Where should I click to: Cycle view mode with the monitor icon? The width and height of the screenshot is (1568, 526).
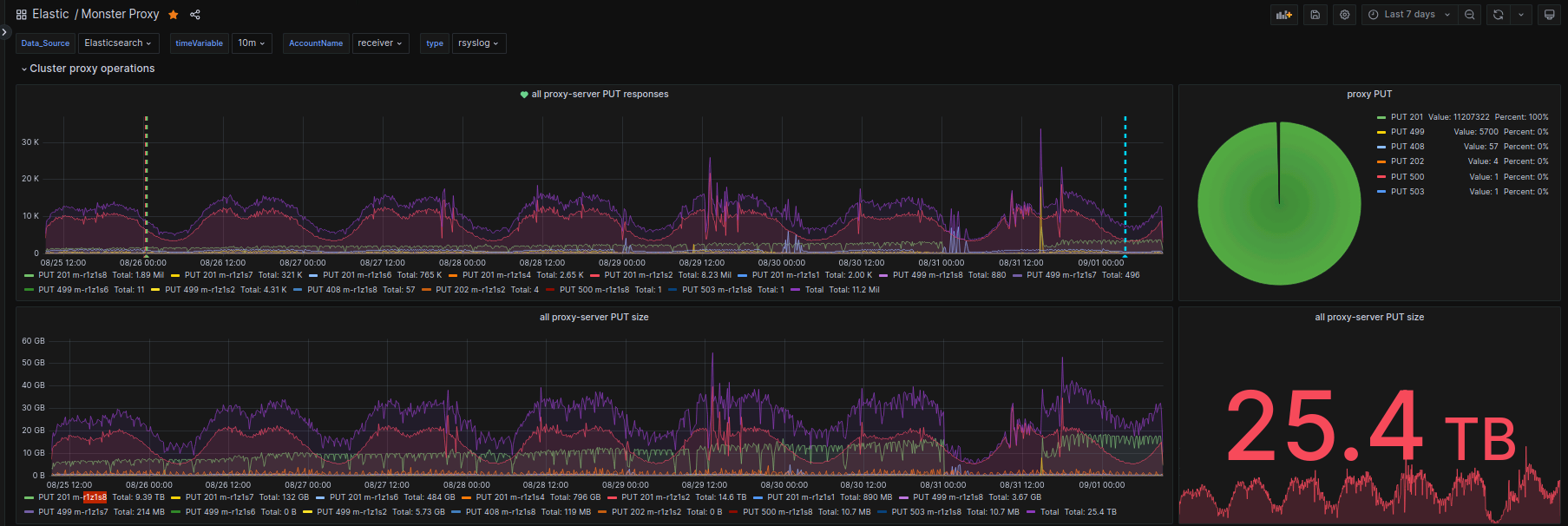[x=1549, y=15]
